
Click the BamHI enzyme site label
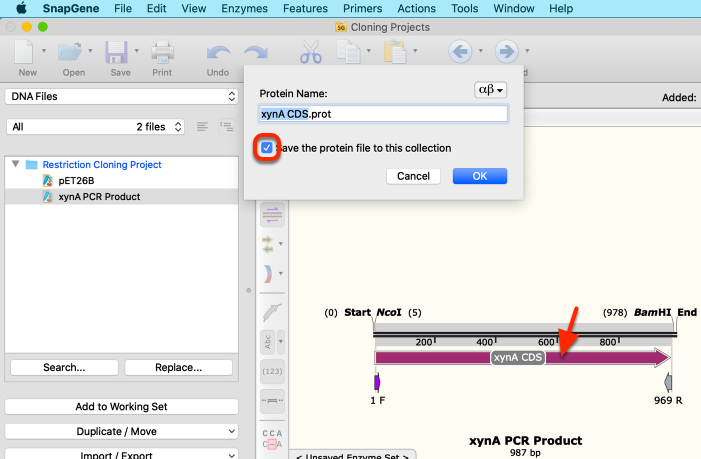tap(652, 312)
